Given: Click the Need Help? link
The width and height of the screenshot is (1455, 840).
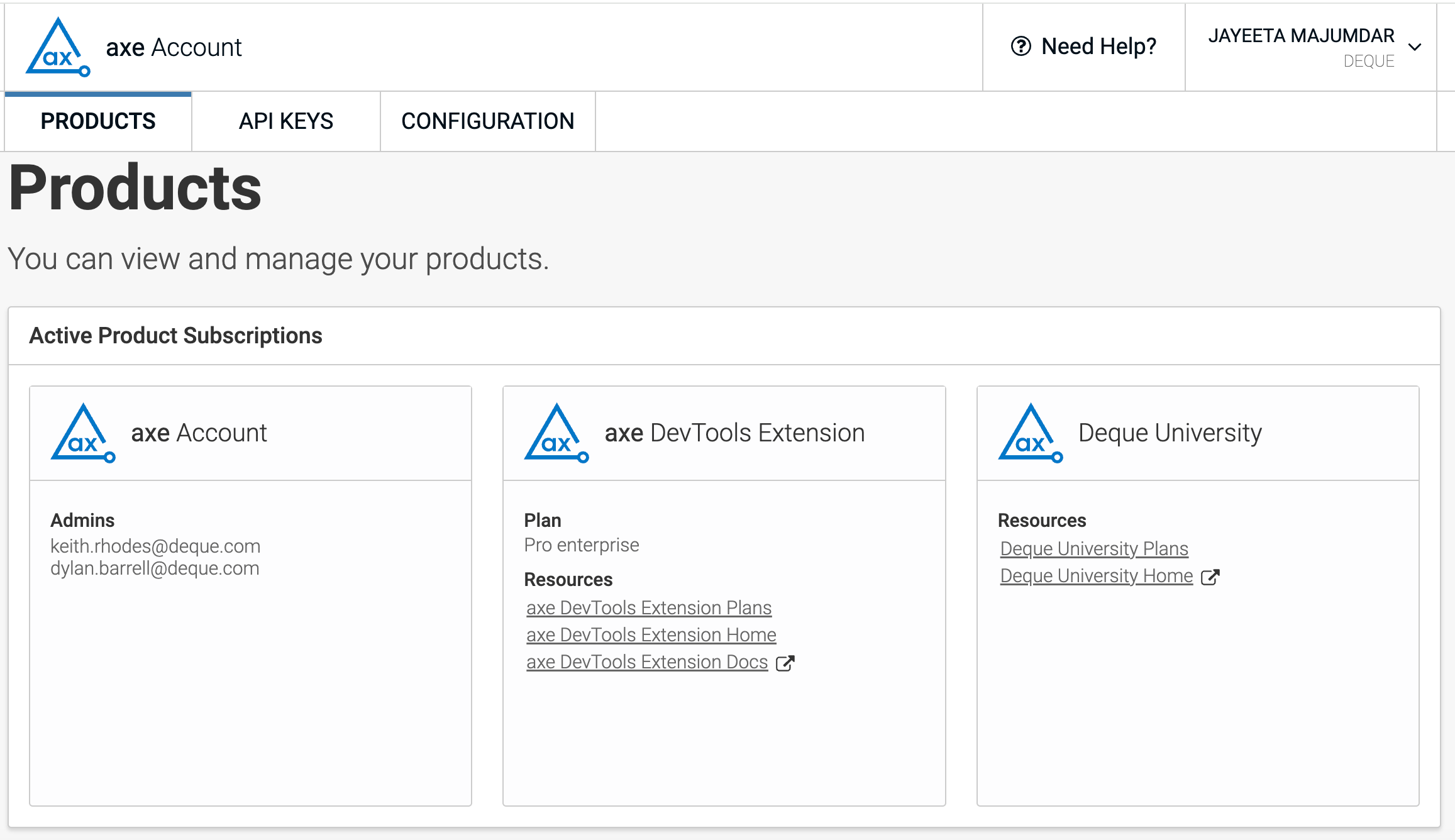Looking at the screenshot, I should 1098,47.
